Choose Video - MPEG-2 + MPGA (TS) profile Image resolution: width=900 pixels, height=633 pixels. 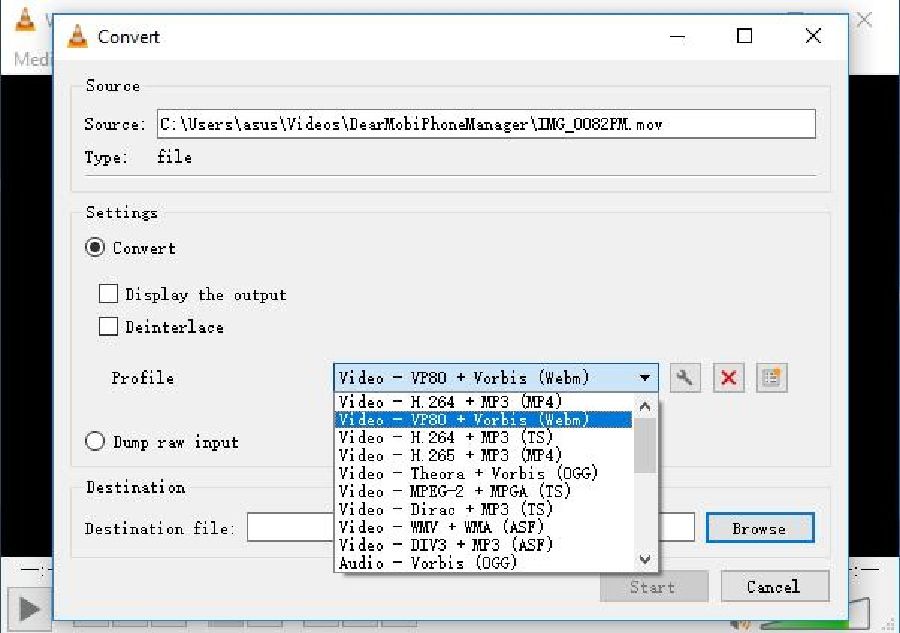[x=483, y=491]
